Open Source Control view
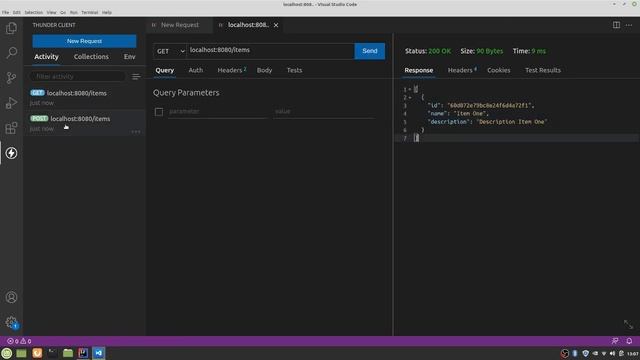Screen dimensions: 640x360 (x=11, y=78)
